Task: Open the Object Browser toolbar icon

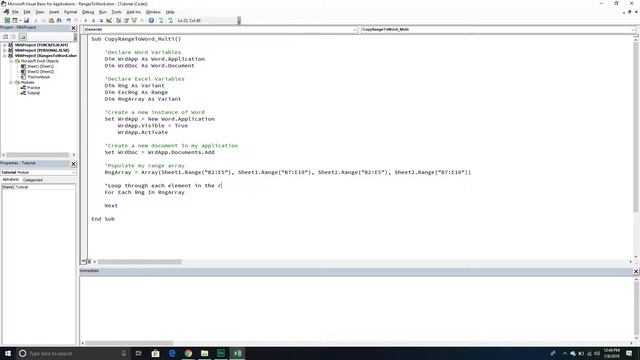Action: coord(134,20)
